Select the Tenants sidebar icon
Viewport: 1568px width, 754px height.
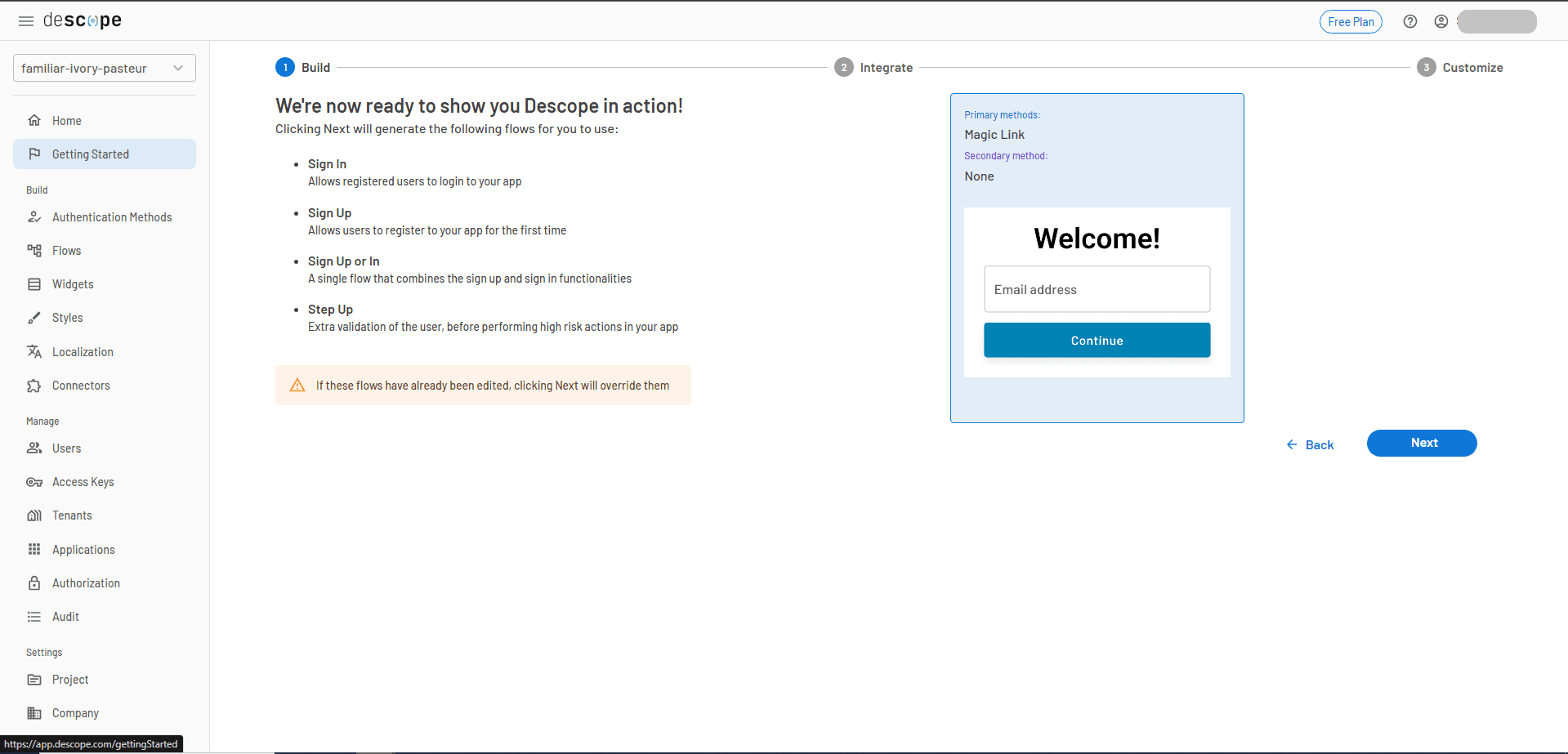click(x=34, y=515)
